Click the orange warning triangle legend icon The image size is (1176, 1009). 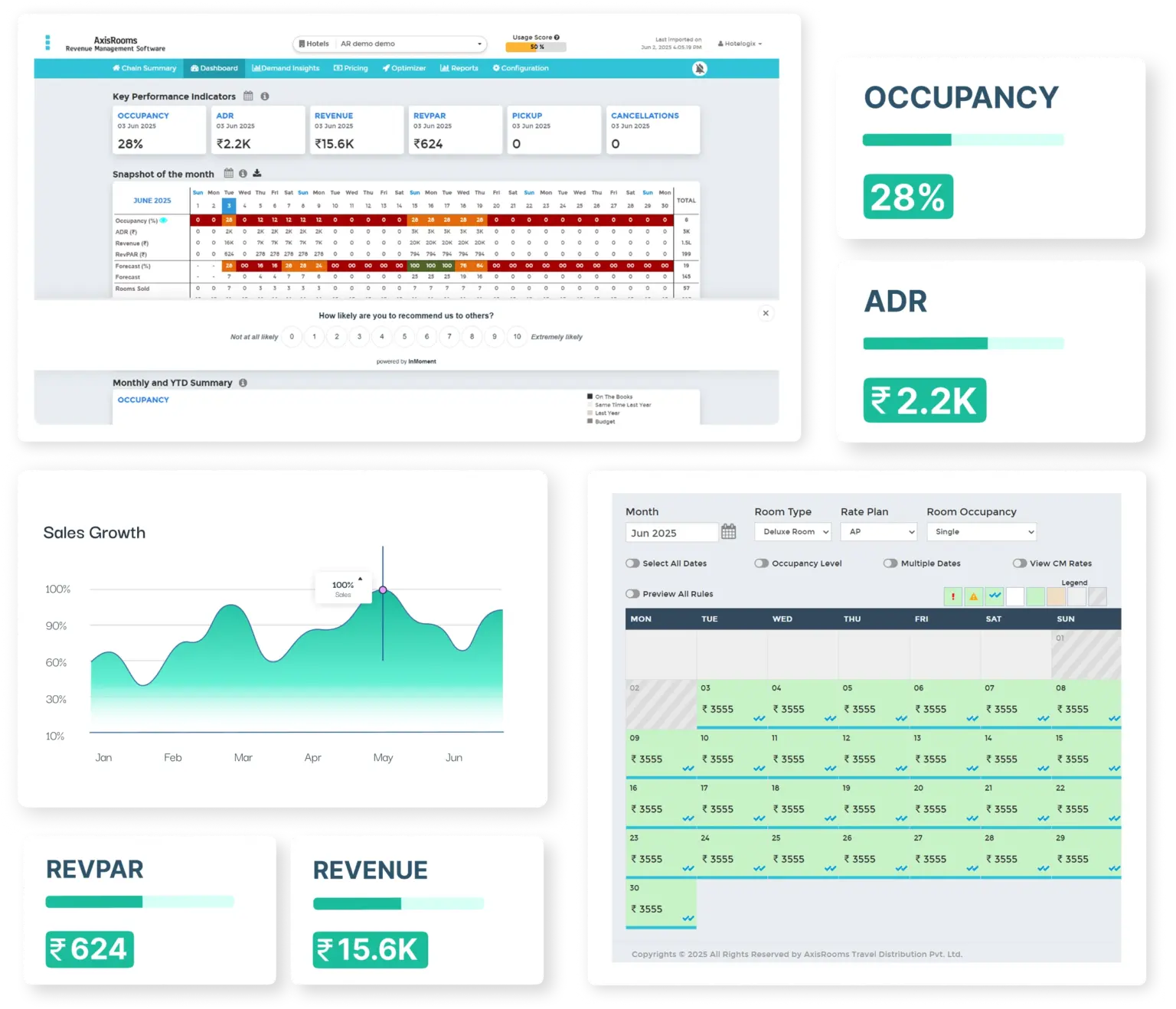(973, 596)
